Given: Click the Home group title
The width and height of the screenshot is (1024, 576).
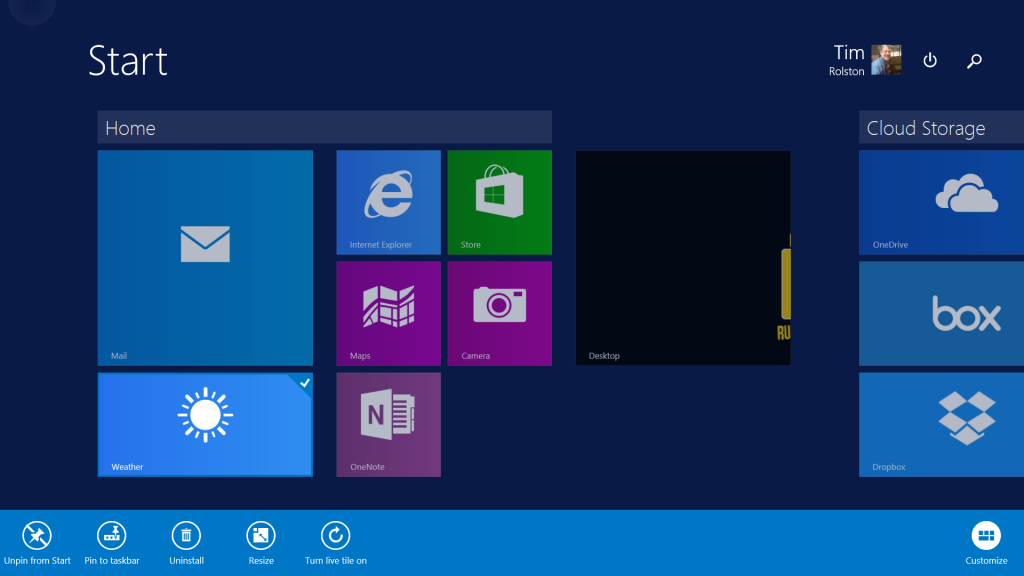Looking at the screenshot, I should pos(131,128).
